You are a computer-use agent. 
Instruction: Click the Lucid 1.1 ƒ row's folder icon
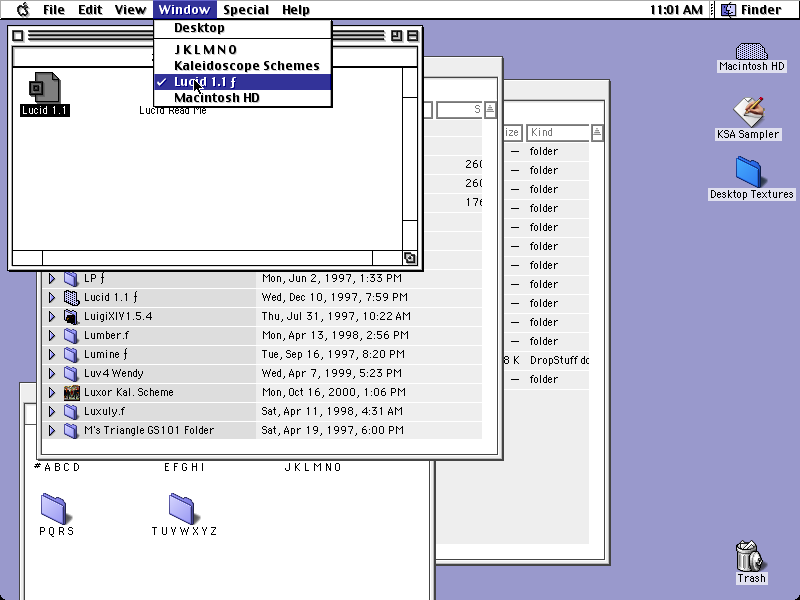(x=71, y=297)
